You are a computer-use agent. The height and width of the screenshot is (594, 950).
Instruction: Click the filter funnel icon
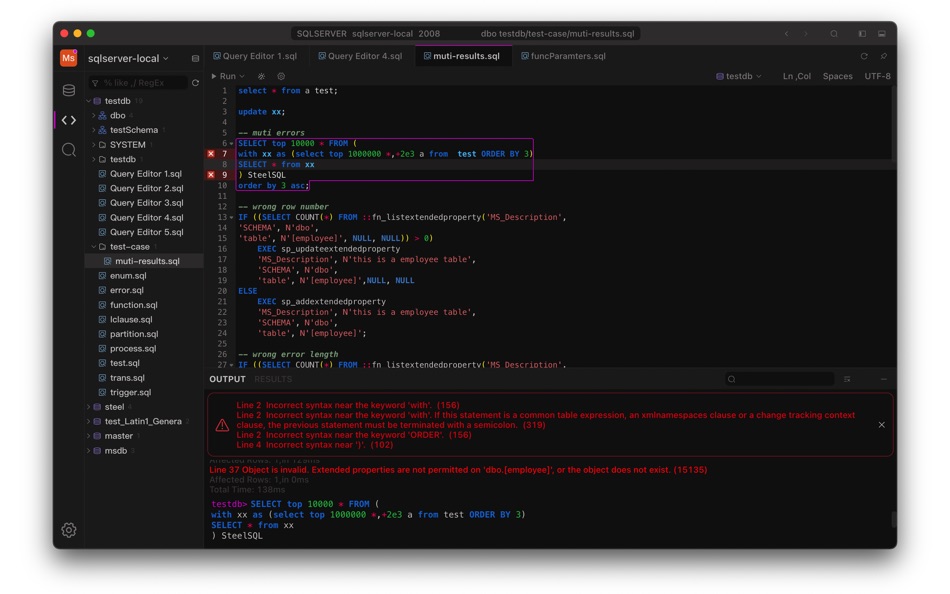(95, 82)
